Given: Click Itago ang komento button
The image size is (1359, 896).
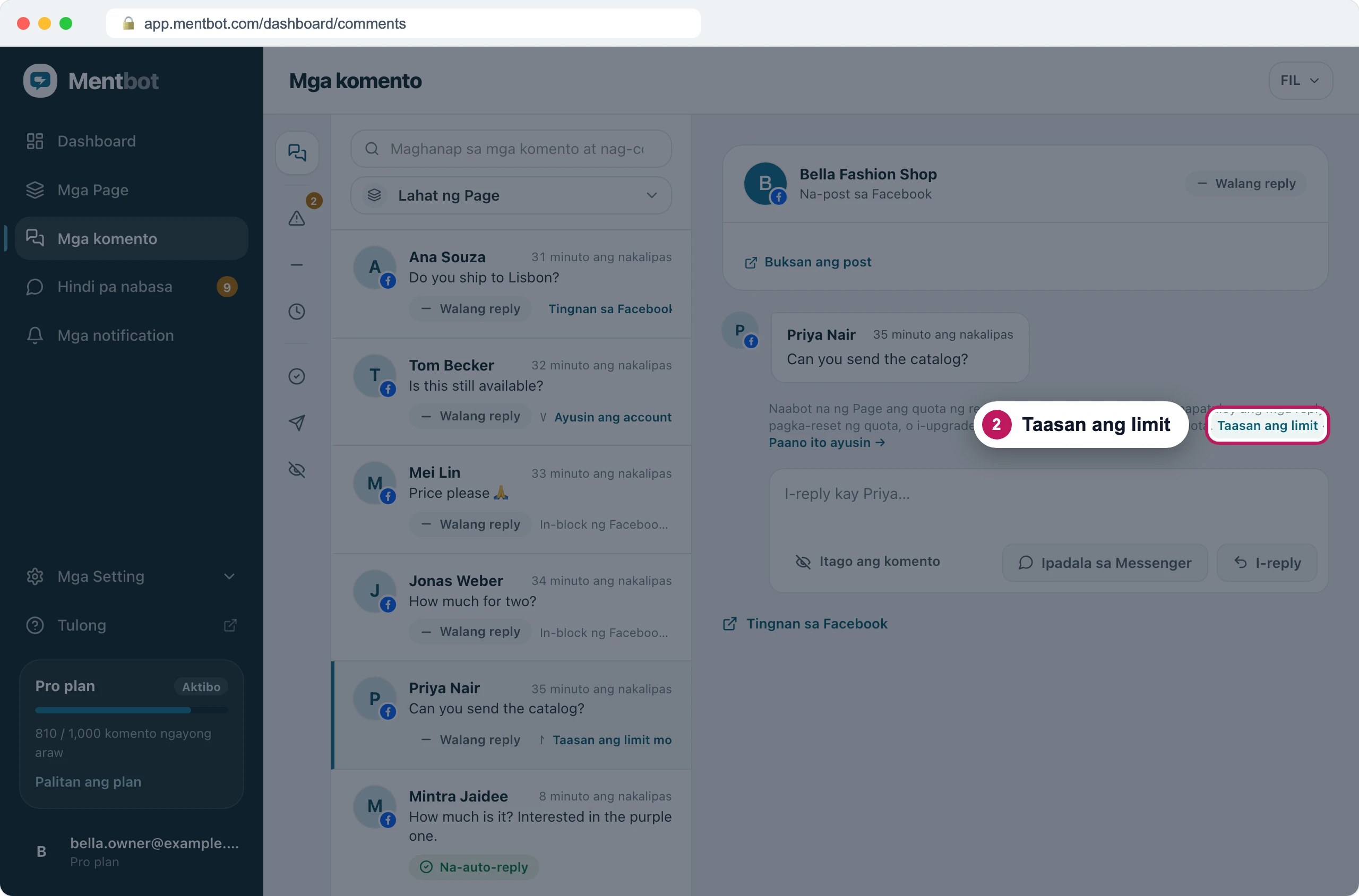Looking at the screenshot, I should point(867,561).
